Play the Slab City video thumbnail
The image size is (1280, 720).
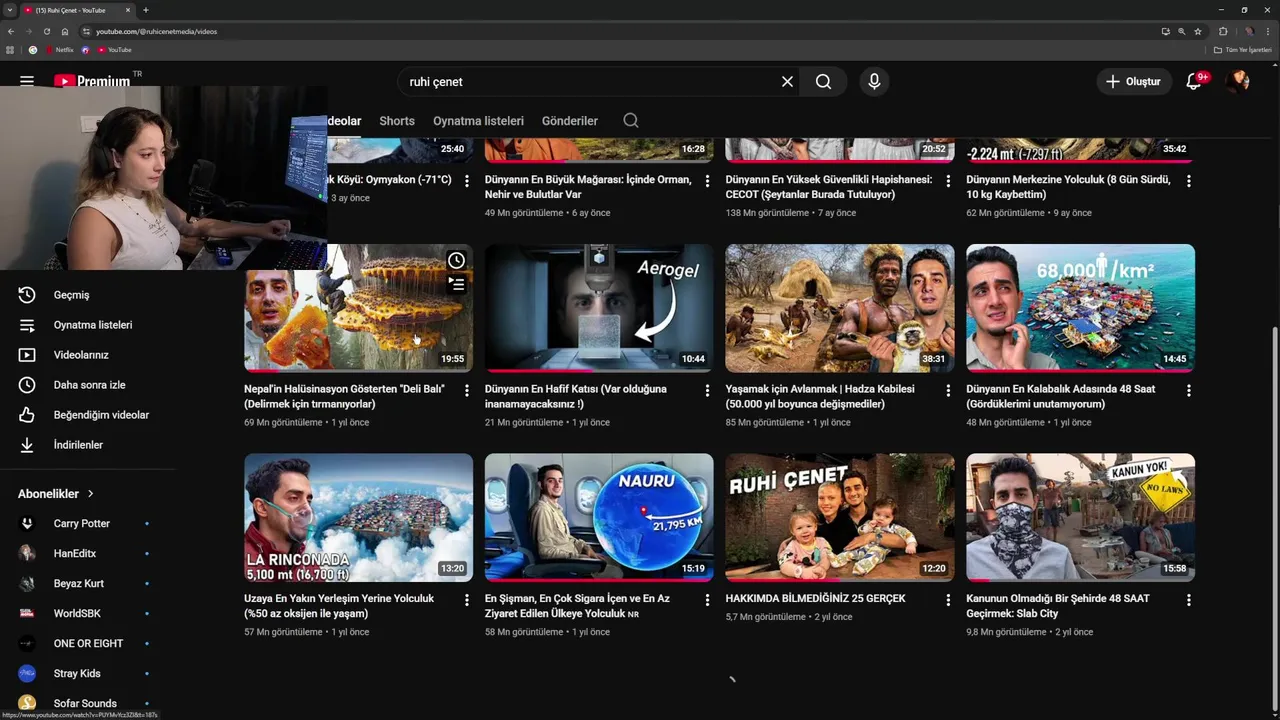point(1080,517)
